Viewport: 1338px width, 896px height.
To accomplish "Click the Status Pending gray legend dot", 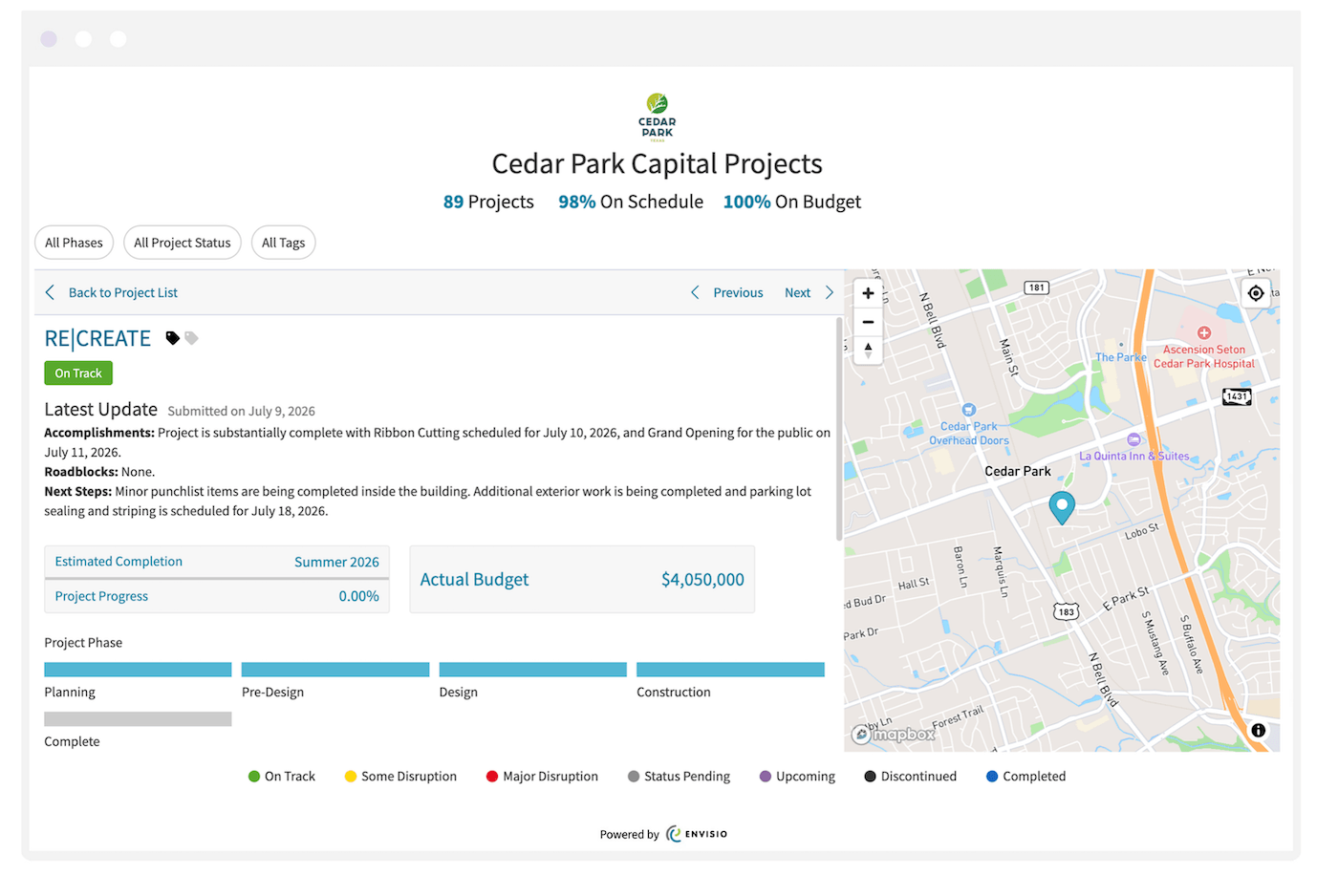I will (x=634, y=777).
